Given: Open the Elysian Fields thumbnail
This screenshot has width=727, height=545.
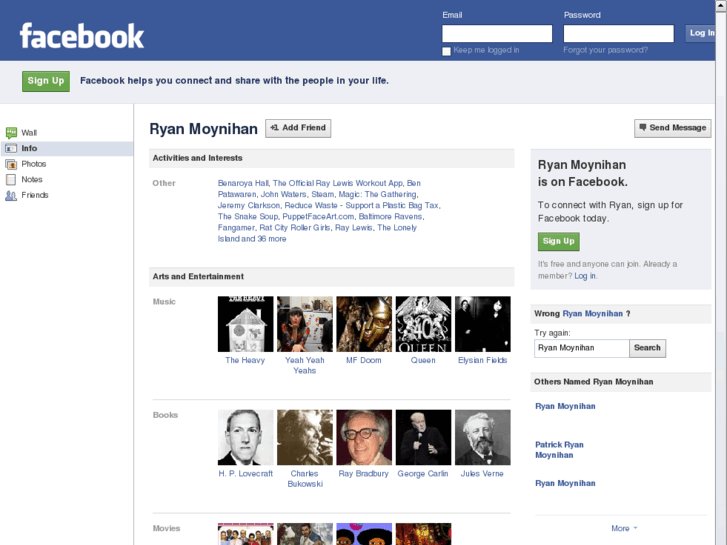Looking at the screenshot, I should click(483, 324).
